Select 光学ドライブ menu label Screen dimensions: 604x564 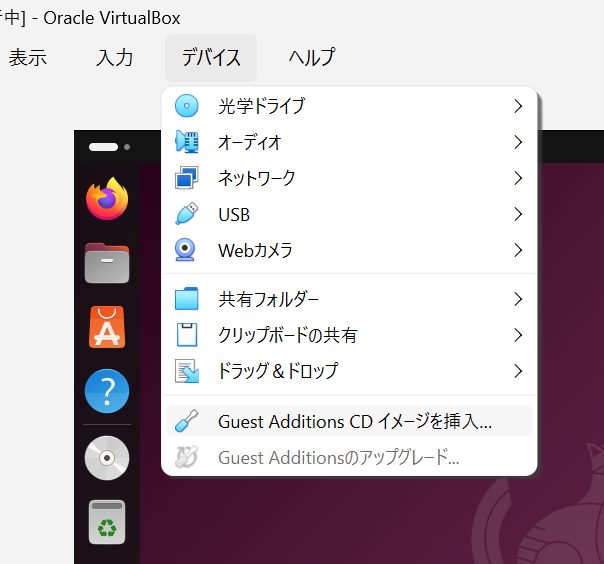(262, 106)
